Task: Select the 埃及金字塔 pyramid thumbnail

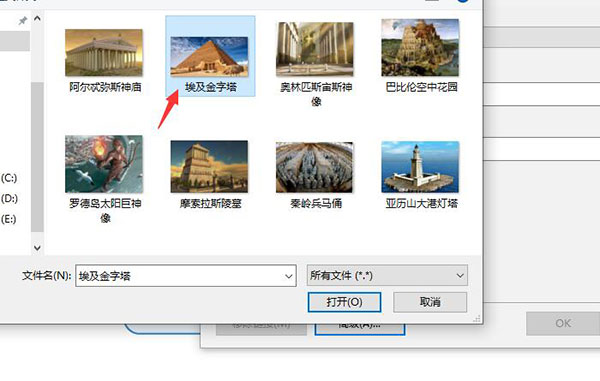Action: tap(209, 56)
